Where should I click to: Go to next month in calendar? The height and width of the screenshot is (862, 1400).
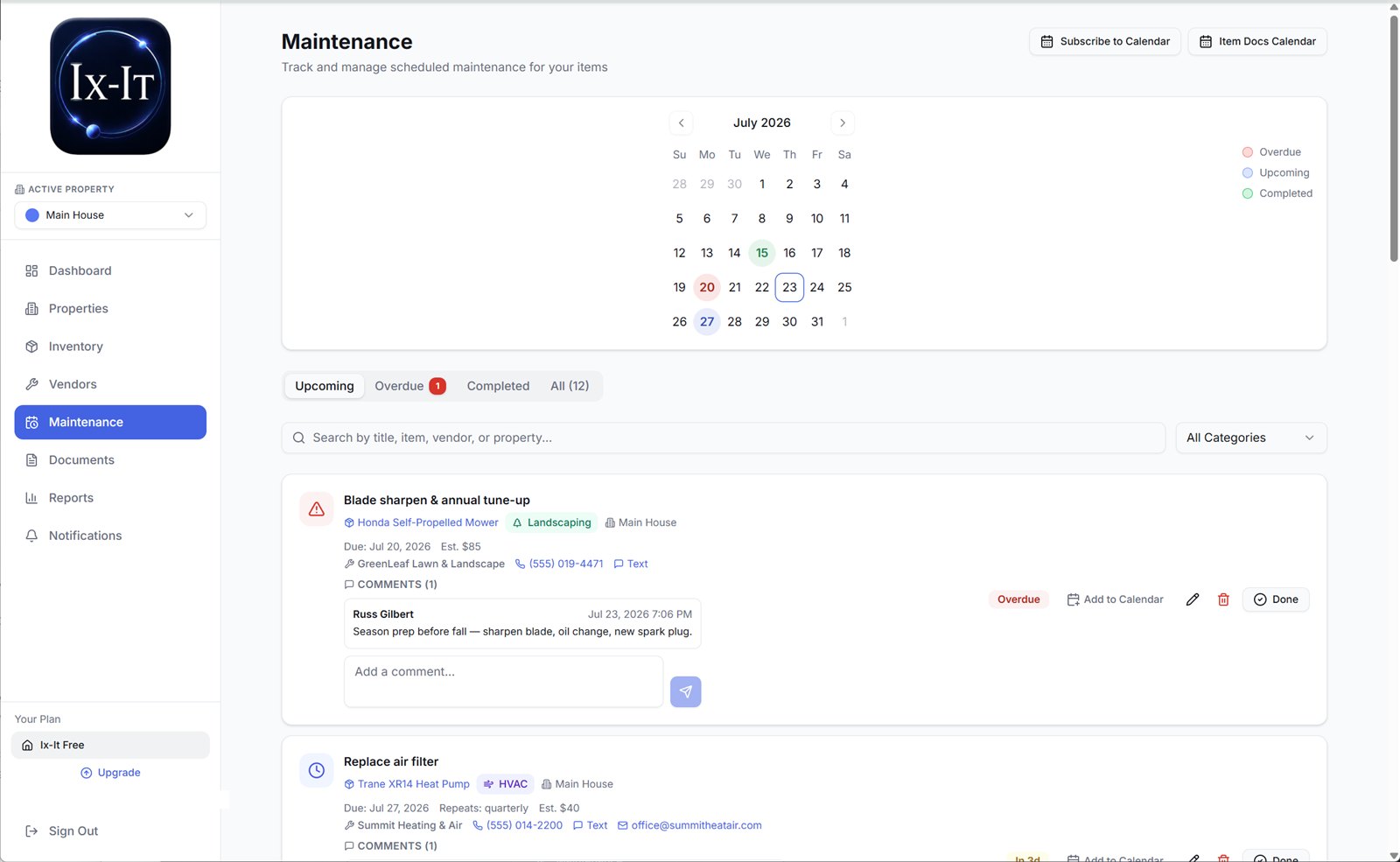click(x=843, y=123)
